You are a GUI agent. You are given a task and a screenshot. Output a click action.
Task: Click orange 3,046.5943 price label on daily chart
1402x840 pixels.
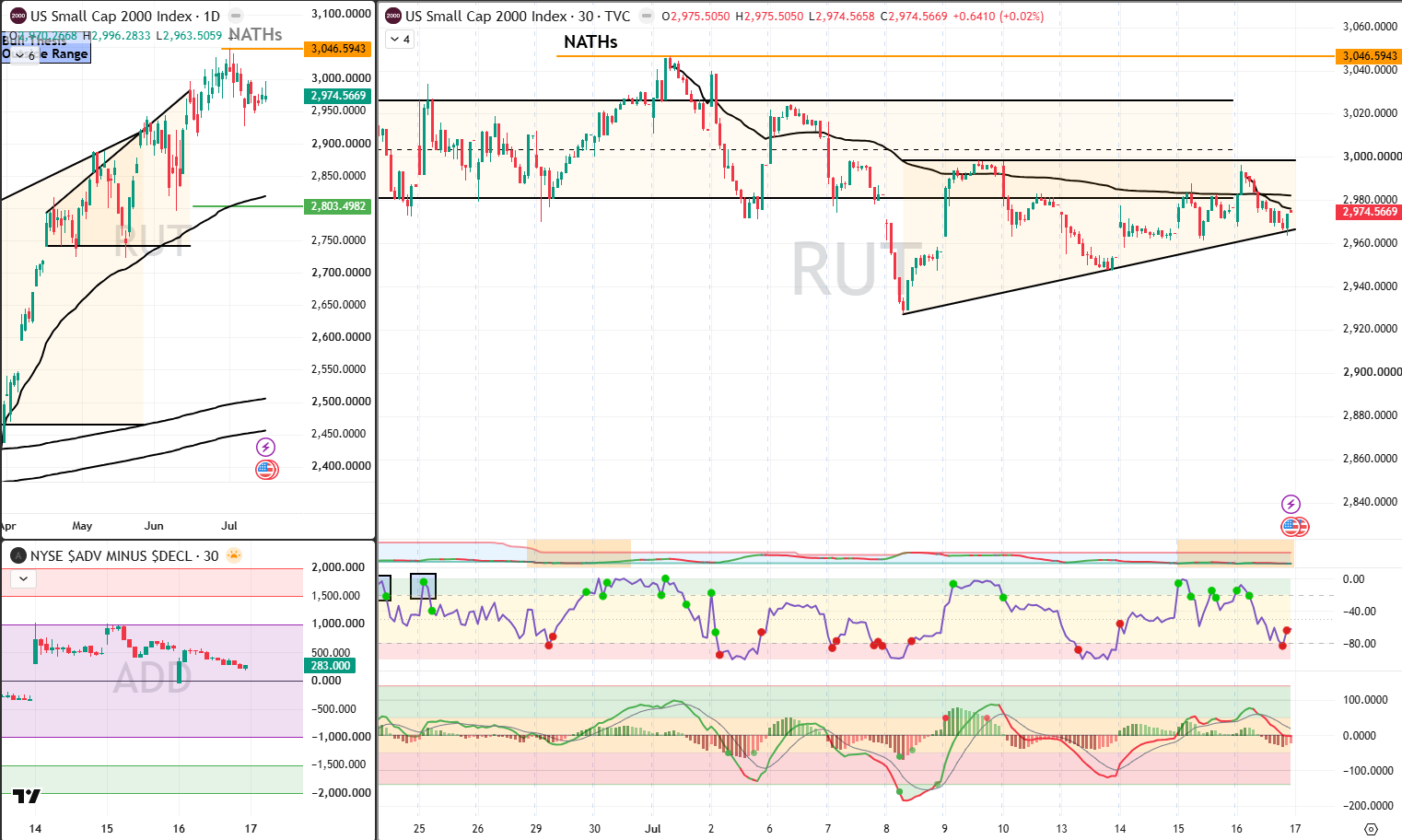point(338,49)
